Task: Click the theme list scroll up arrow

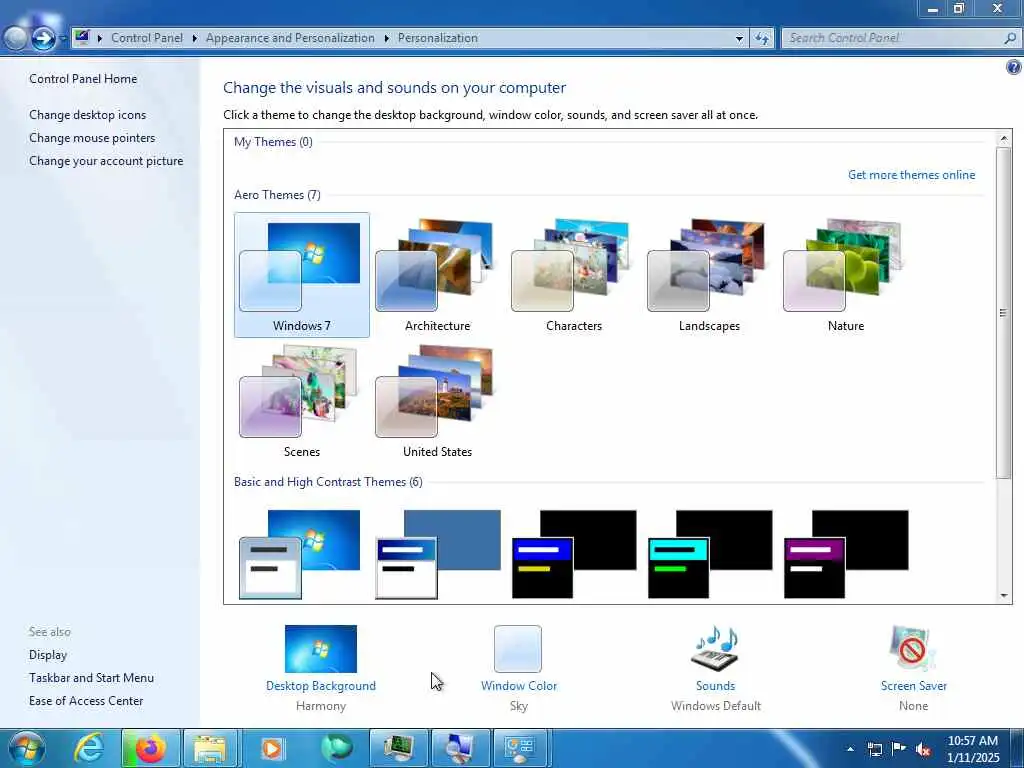Action: (1004, 138)
